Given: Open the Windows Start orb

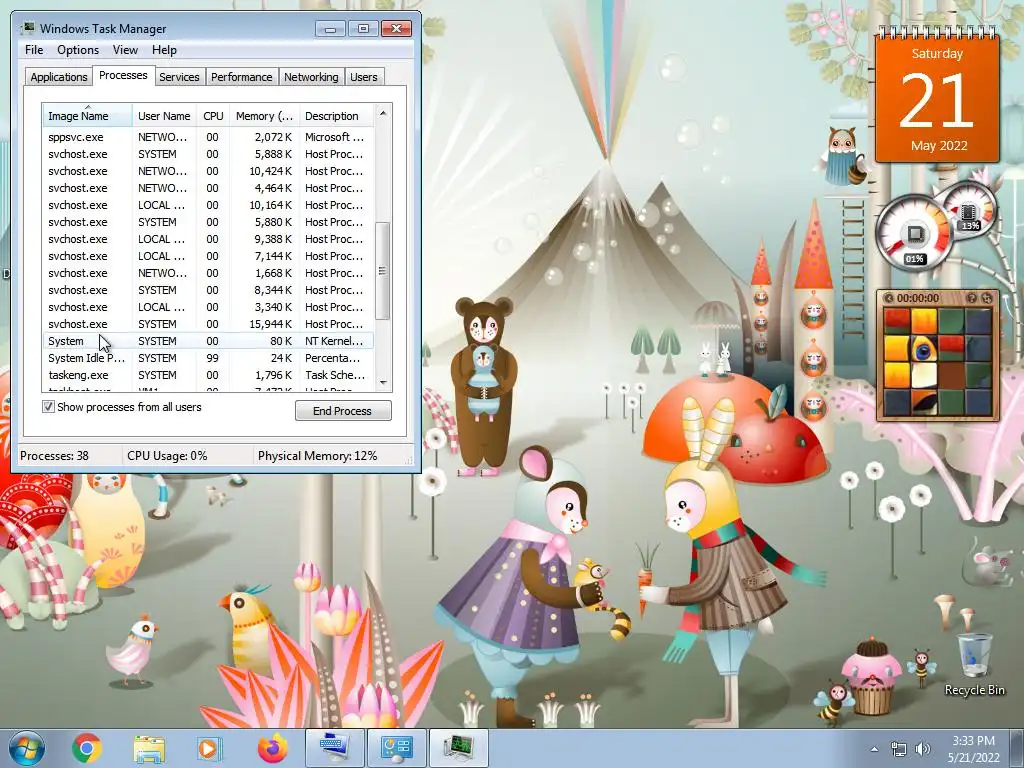Looking at the screenshot, I should click(x=27, y=748).
